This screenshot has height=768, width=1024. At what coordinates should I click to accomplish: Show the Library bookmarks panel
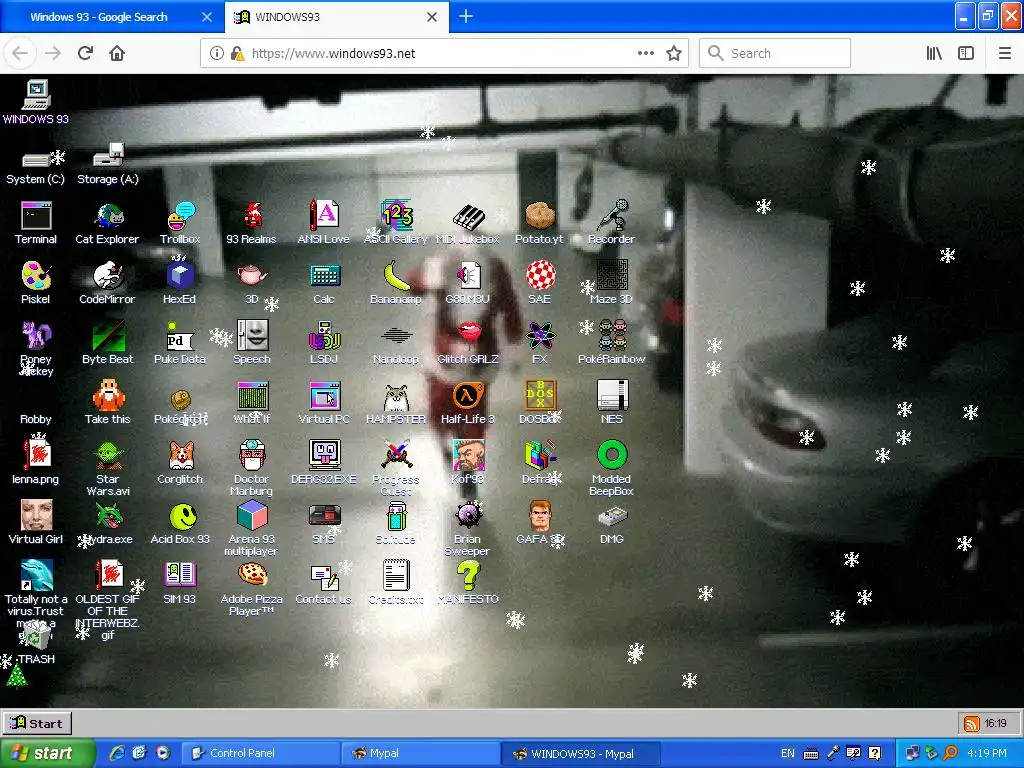935,53
